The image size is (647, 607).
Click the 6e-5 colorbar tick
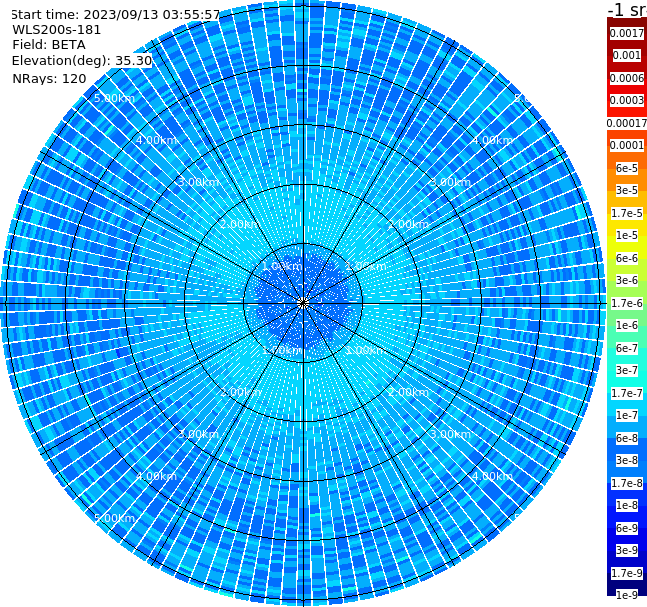pyautogui.click(x=627, y=168)
